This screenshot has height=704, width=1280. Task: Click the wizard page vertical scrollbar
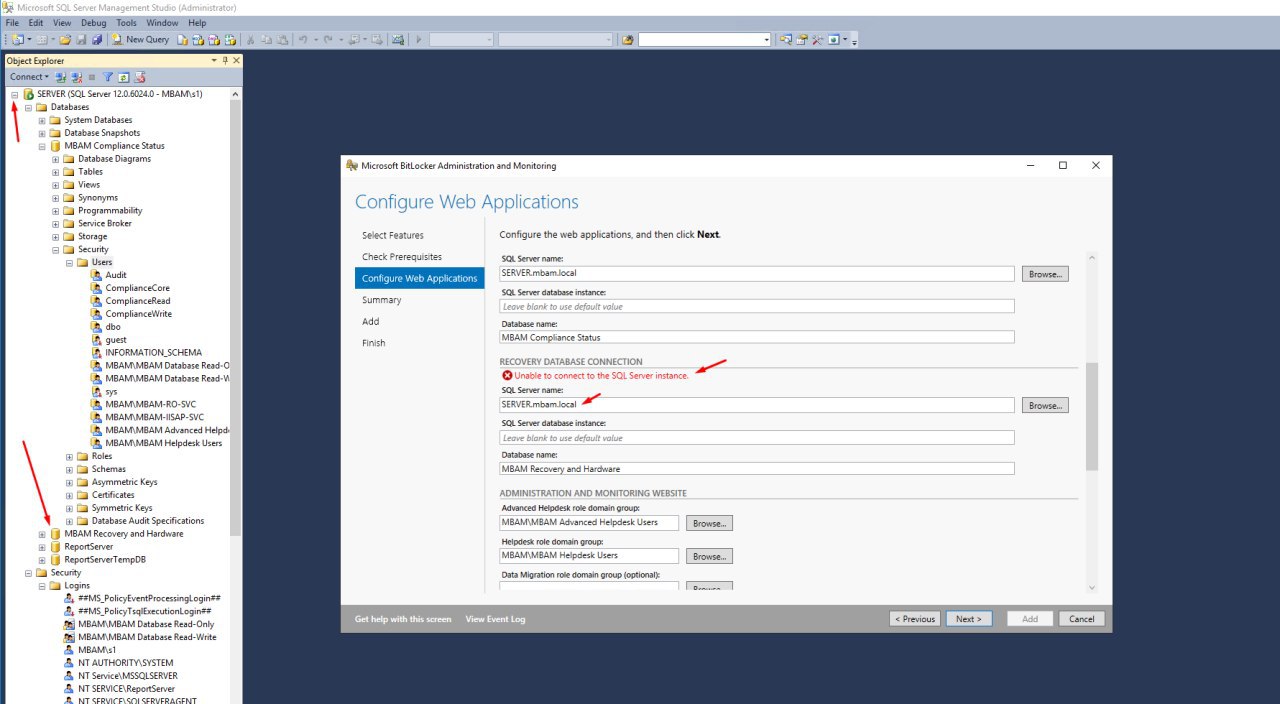(x=1092, y=415)
